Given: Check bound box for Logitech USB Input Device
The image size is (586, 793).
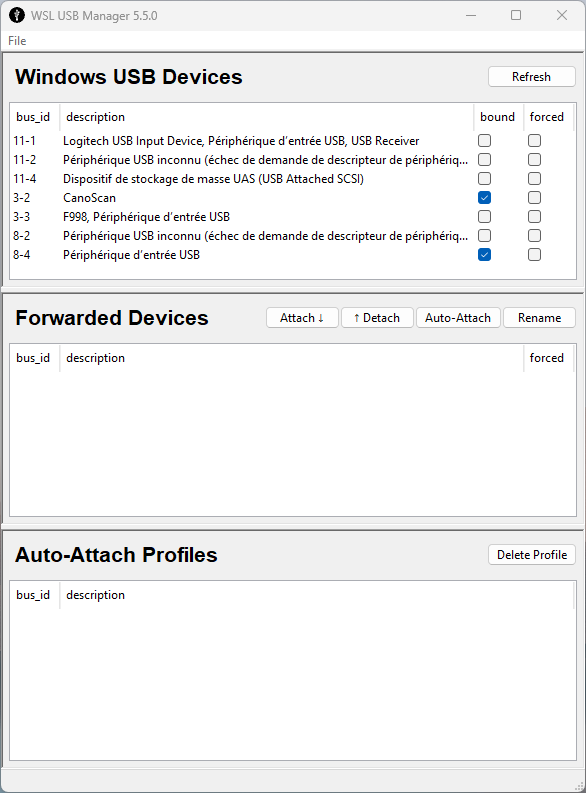Looking at the screenshot, I should click(x=484, y=141).
